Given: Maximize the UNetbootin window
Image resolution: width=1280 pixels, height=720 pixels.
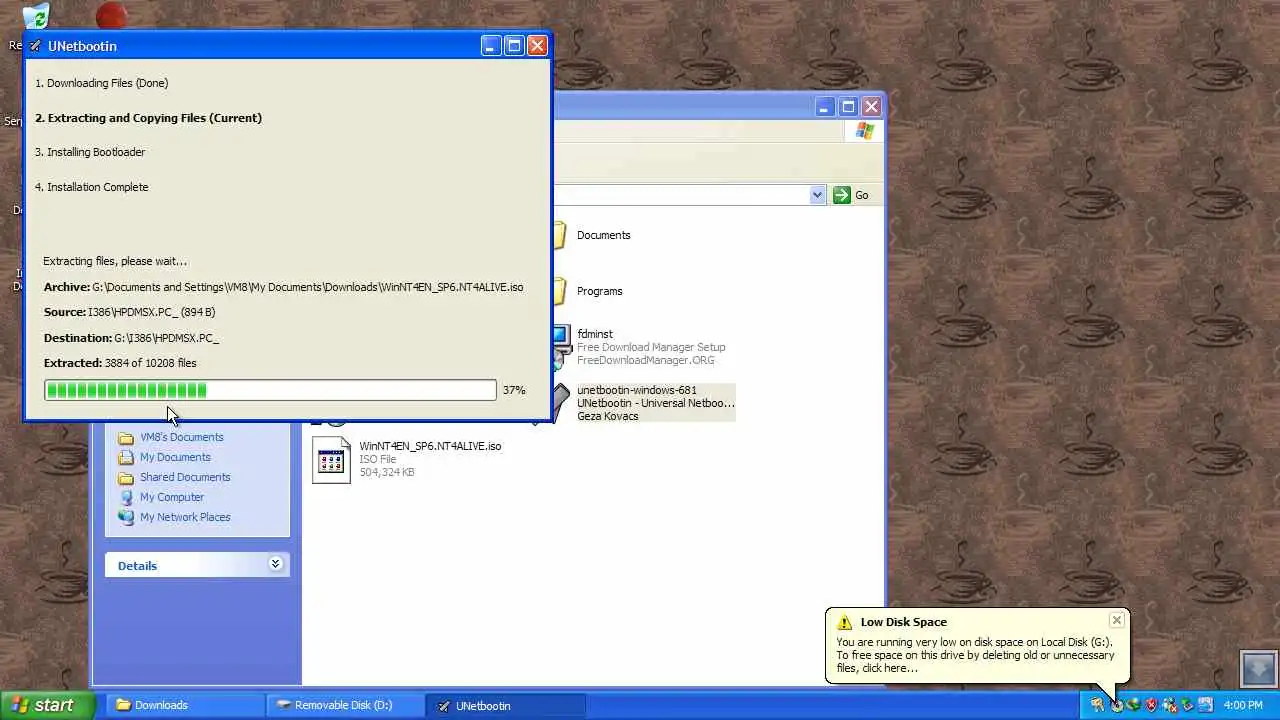Looking at the screenshot, I should pyautogui.click(x=514, y=46).
